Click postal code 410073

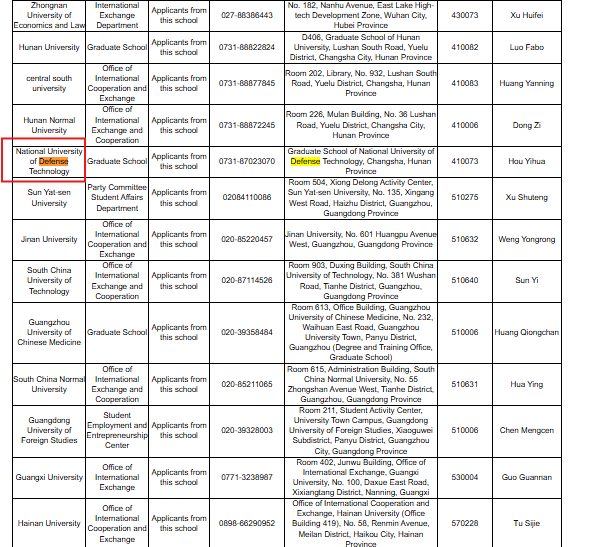click(465, 161)
